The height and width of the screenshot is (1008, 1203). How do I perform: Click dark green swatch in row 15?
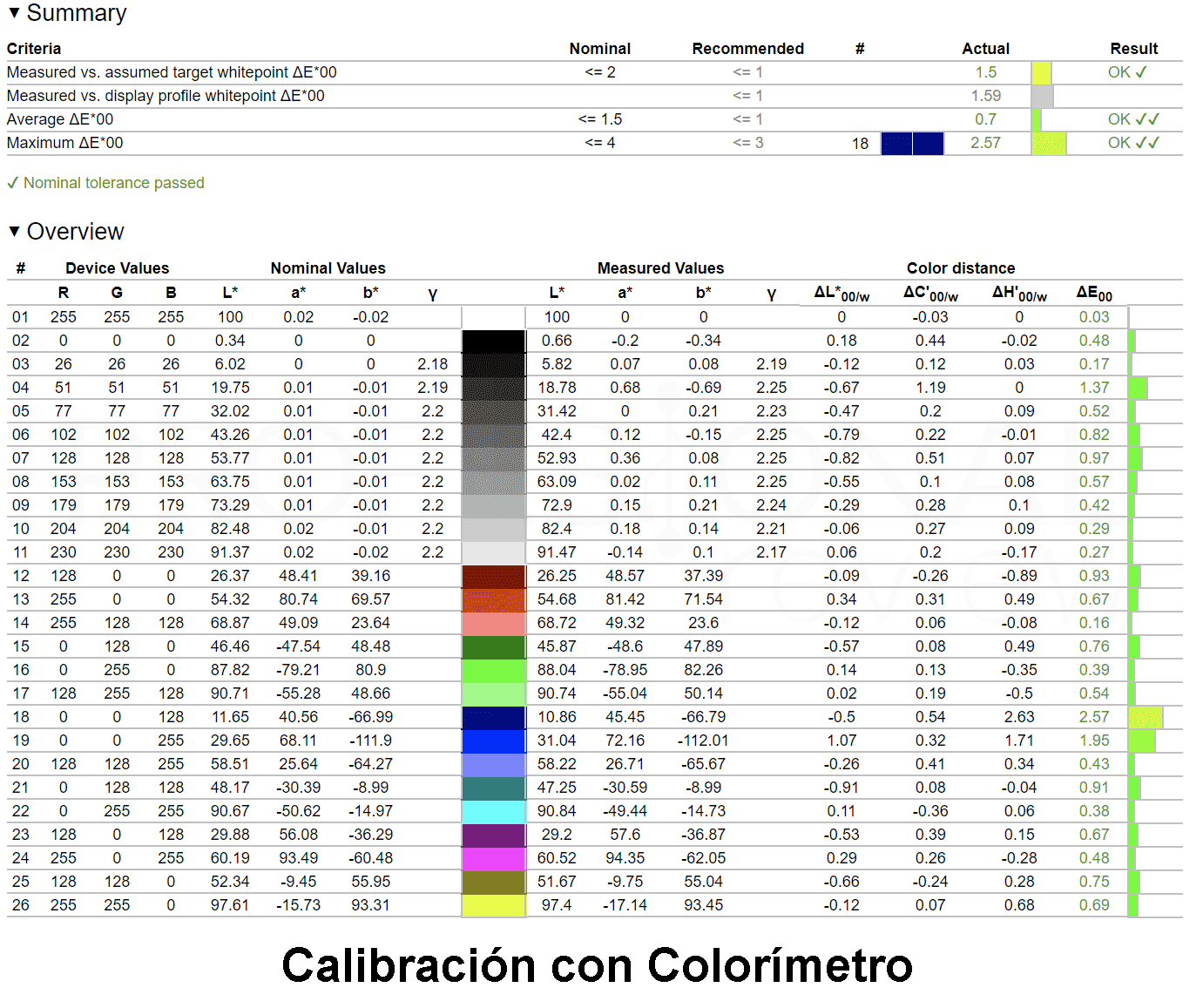pyautogui.click(x=493, y=646)
